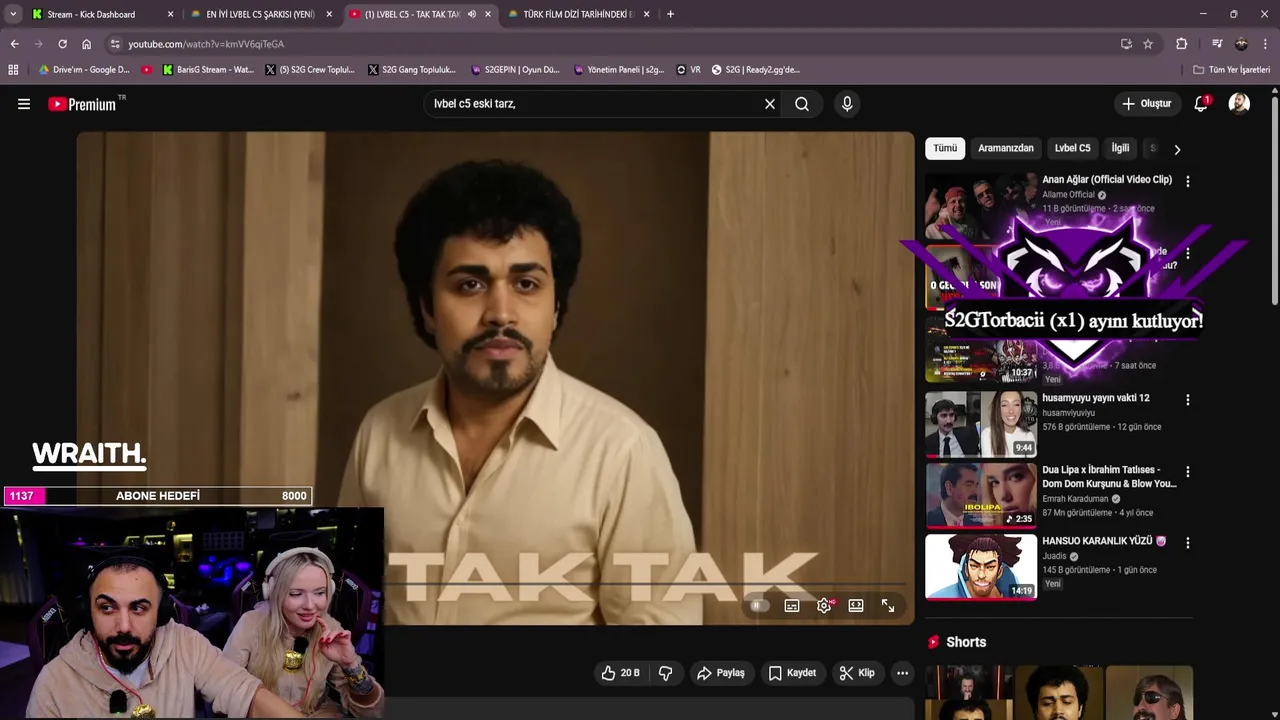Viewport: 1280px width, 720px height.
Task: Open the Oluştur create menu
Action: 1146,104
